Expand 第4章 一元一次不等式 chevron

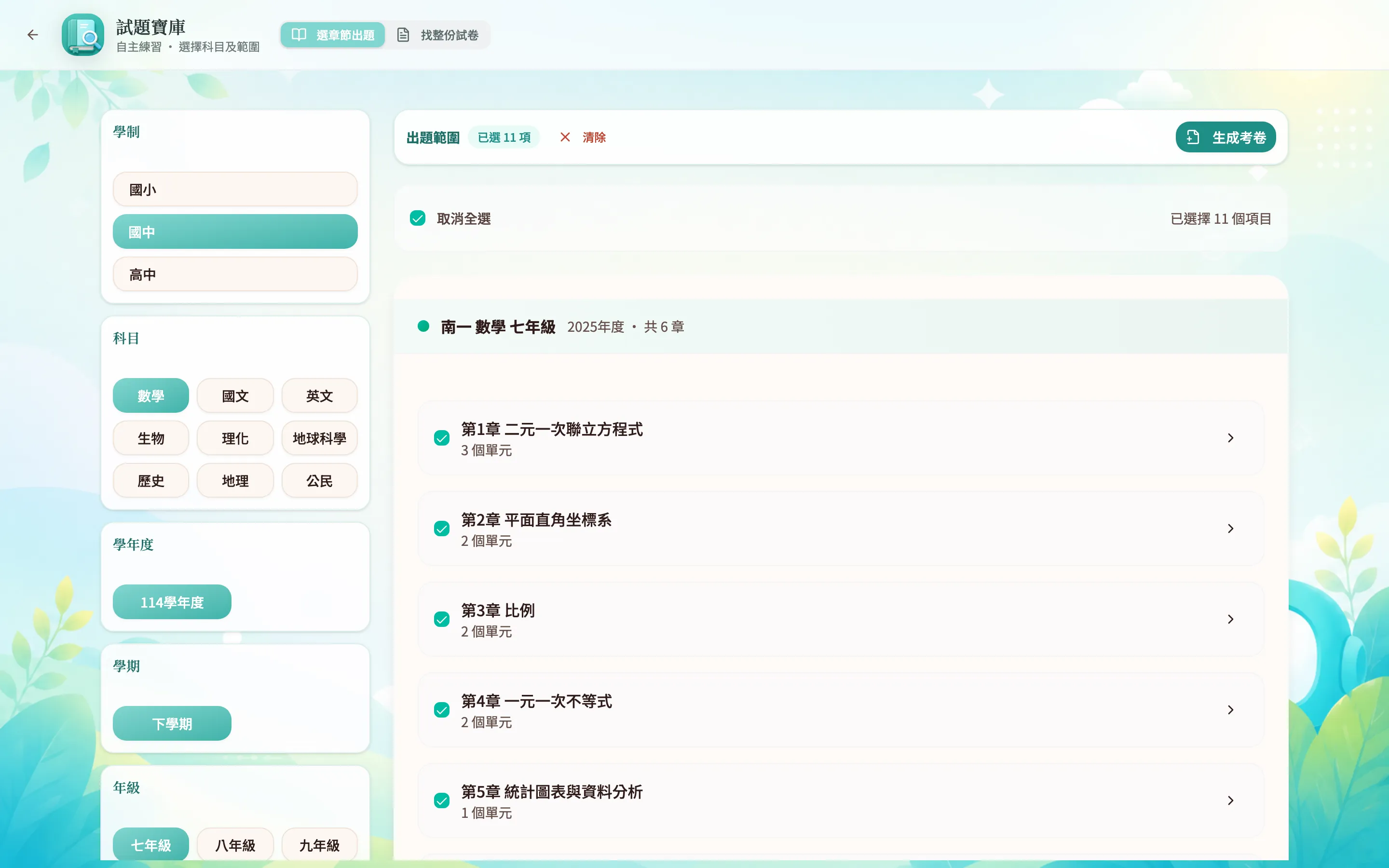point(1231,710)
